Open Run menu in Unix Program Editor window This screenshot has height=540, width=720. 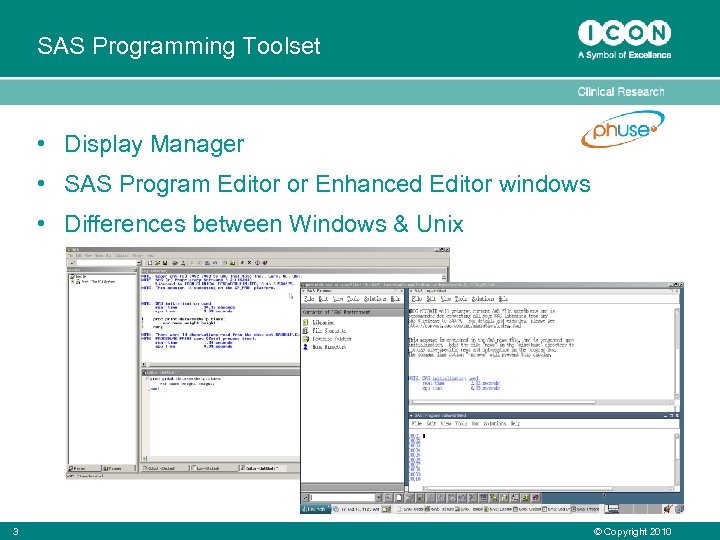[475, 423]
